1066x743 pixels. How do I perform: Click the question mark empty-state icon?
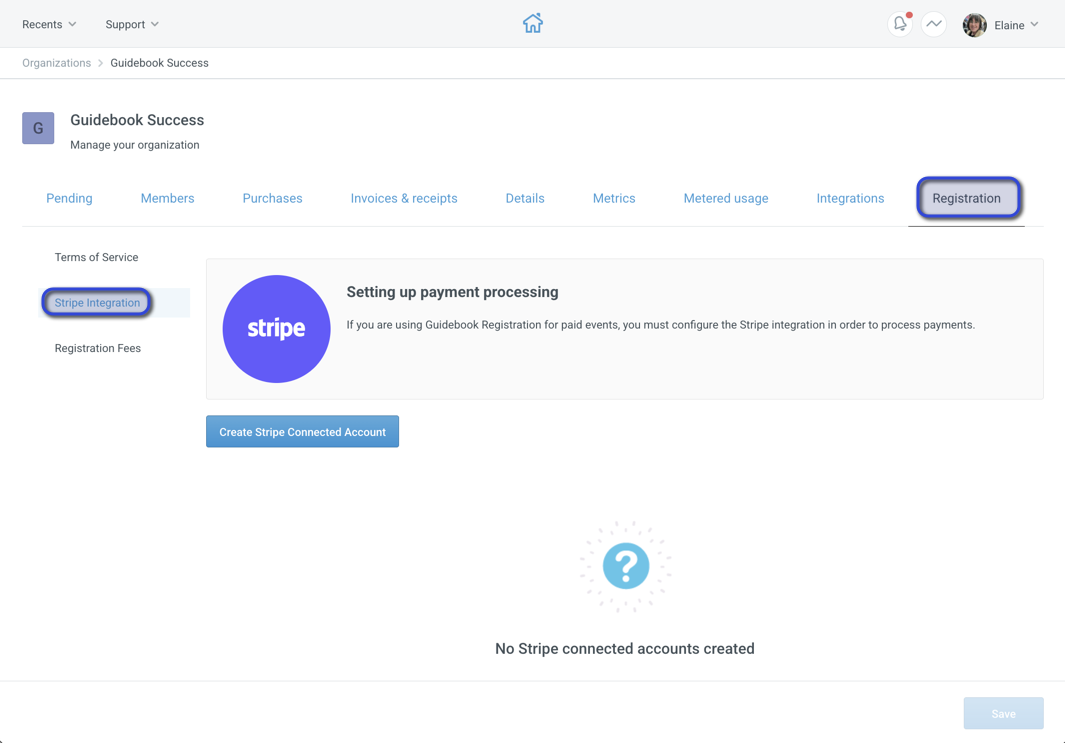pos(625,566)
